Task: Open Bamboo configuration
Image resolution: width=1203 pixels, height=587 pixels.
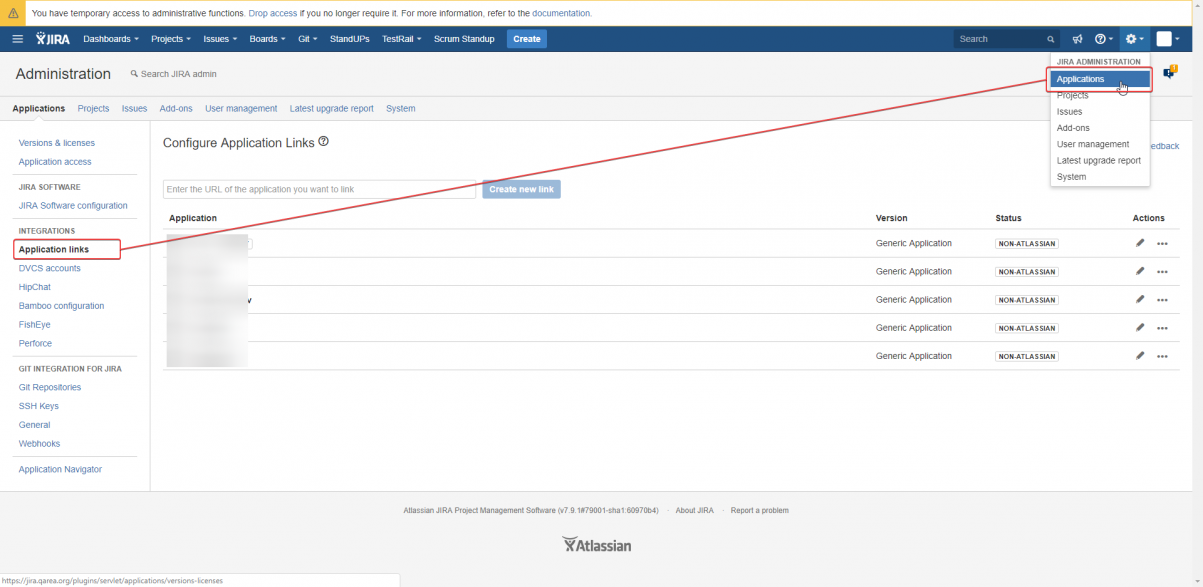Action: coord(61,306)
